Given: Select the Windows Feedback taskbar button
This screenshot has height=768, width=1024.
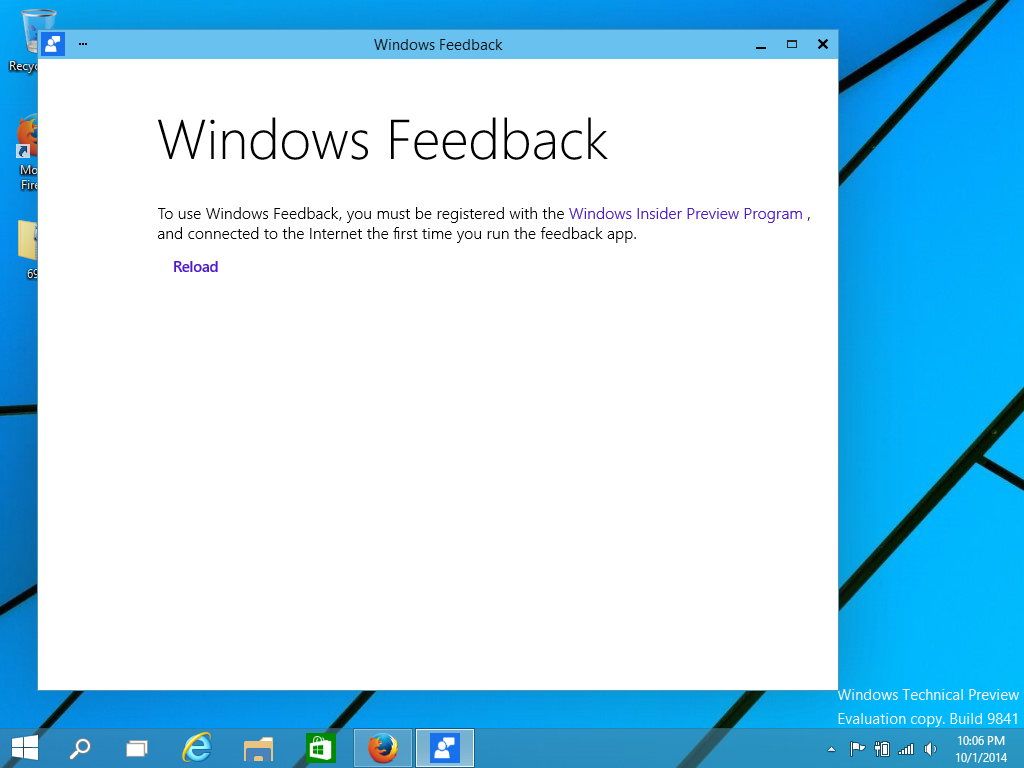Looking at the screenshot, I should (445, 748).
